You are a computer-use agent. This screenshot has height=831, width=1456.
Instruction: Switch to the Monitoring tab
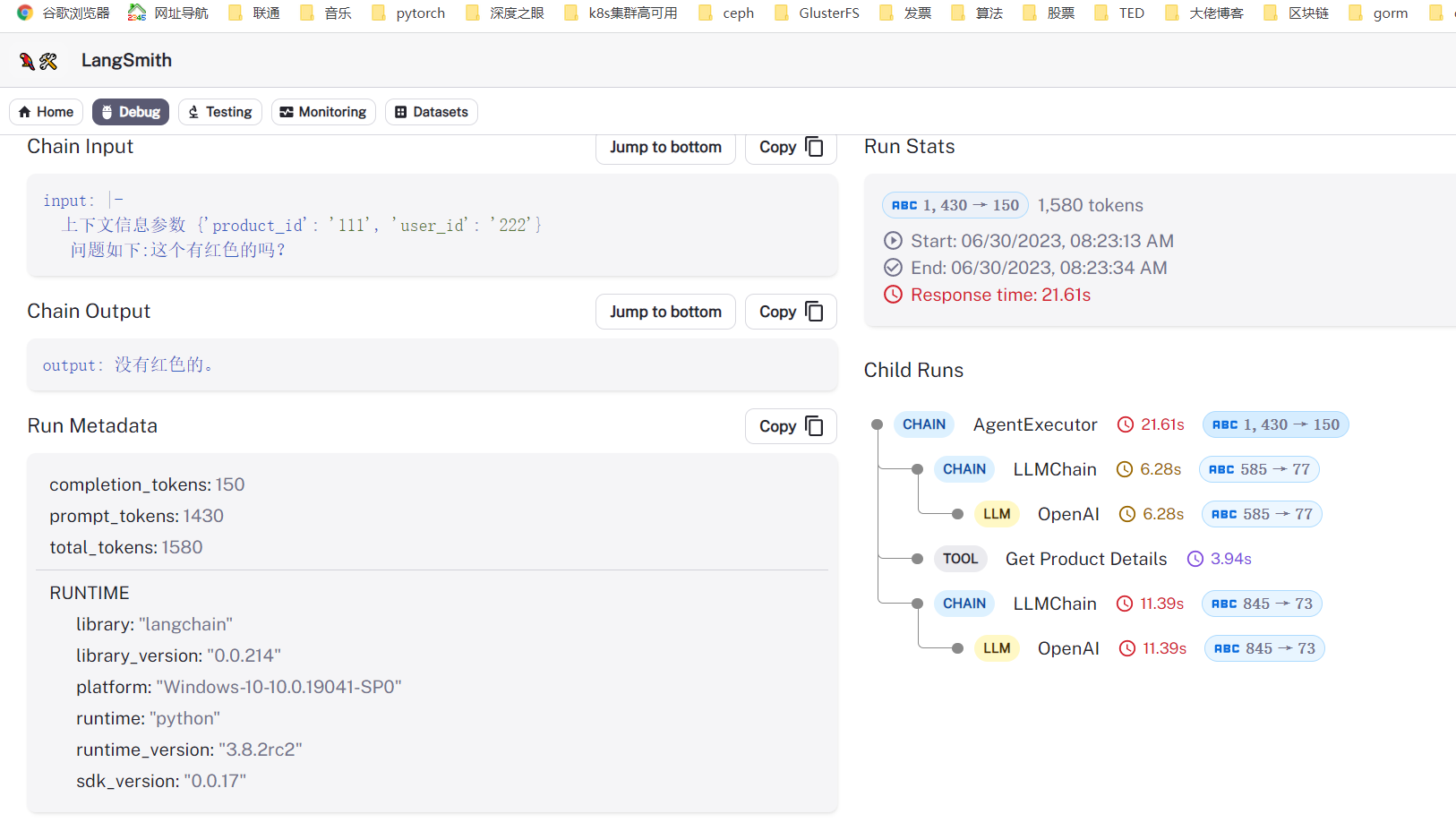coord(323,111)
